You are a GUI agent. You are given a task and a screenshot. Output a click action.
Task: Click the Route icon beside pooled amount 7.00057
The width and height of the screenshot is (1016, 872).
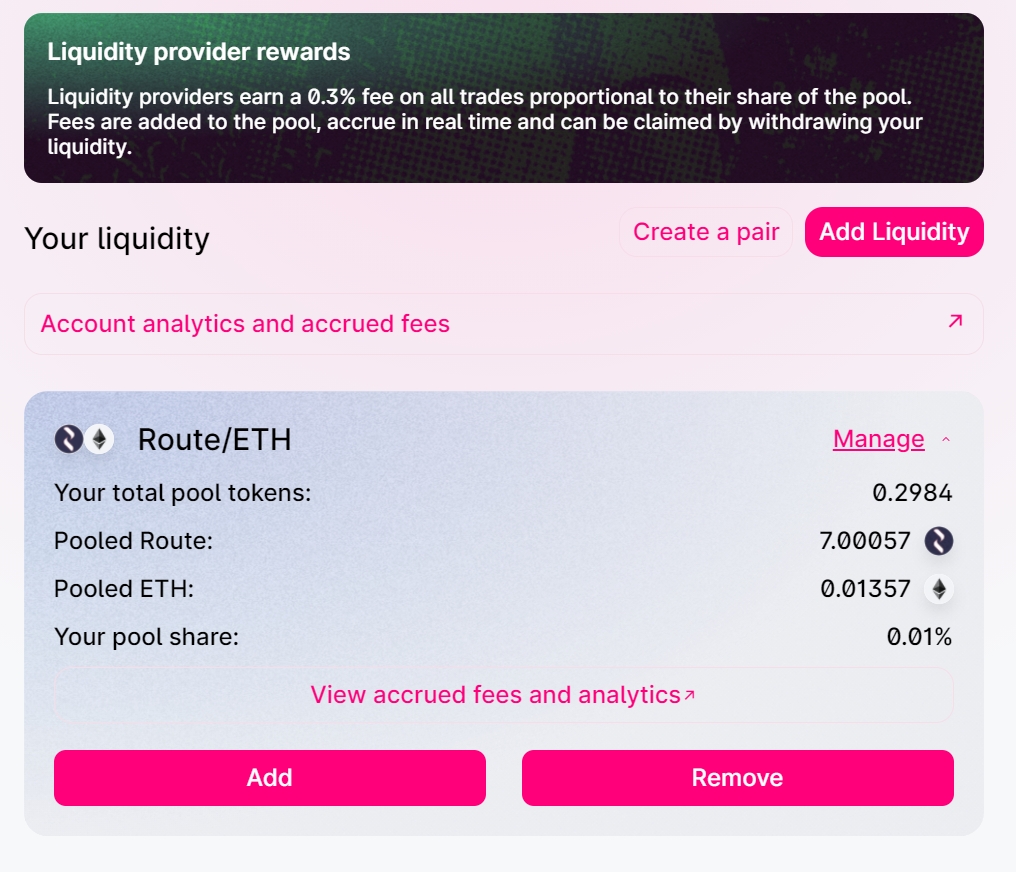click(938, 542)
